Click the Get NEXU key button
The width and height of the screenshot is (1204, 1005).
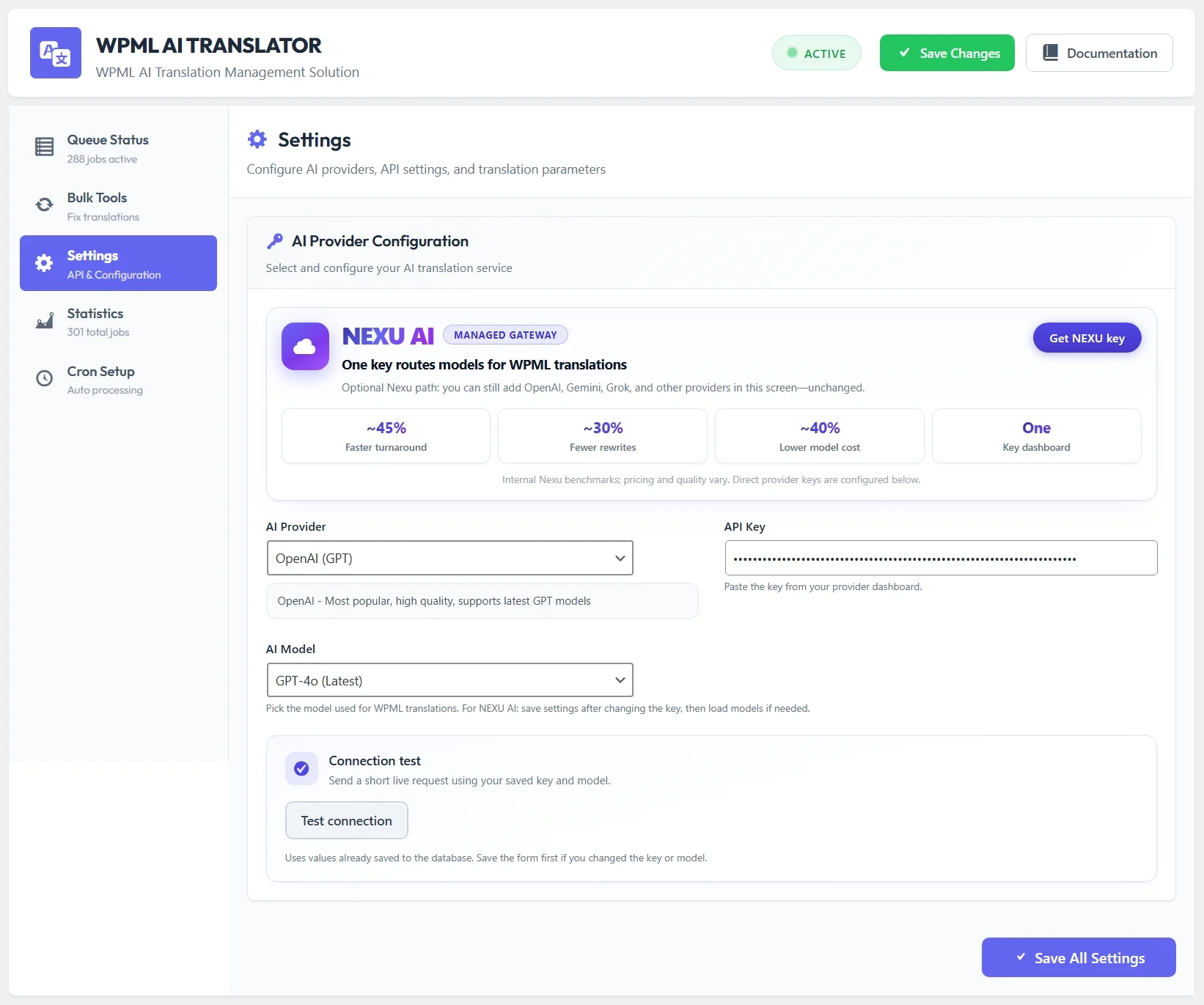tap(1087, 338)
